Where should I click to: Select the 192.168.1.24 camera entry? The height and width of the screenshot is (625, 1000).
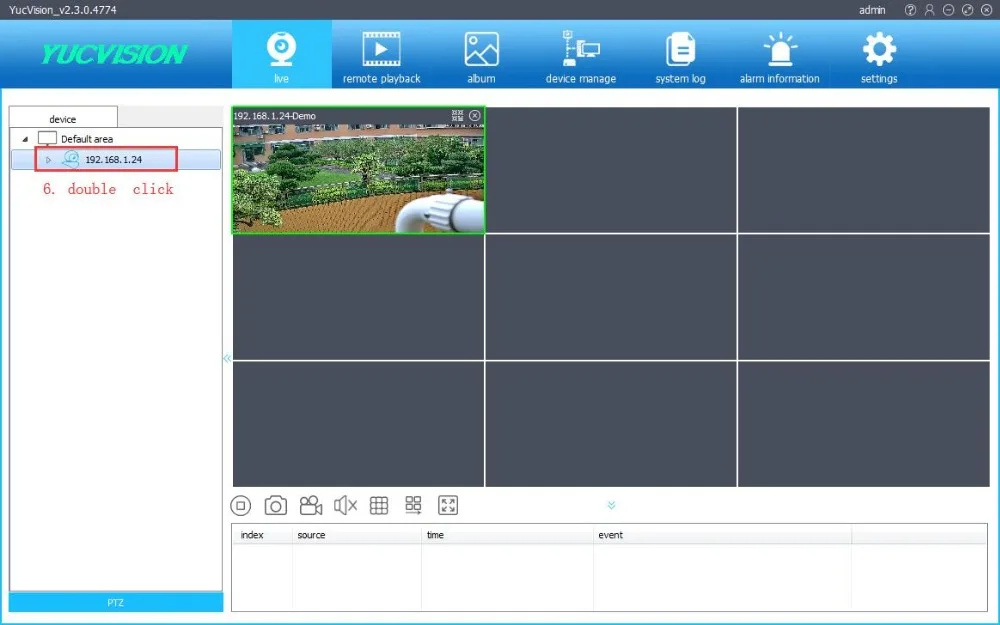[116, 159]
